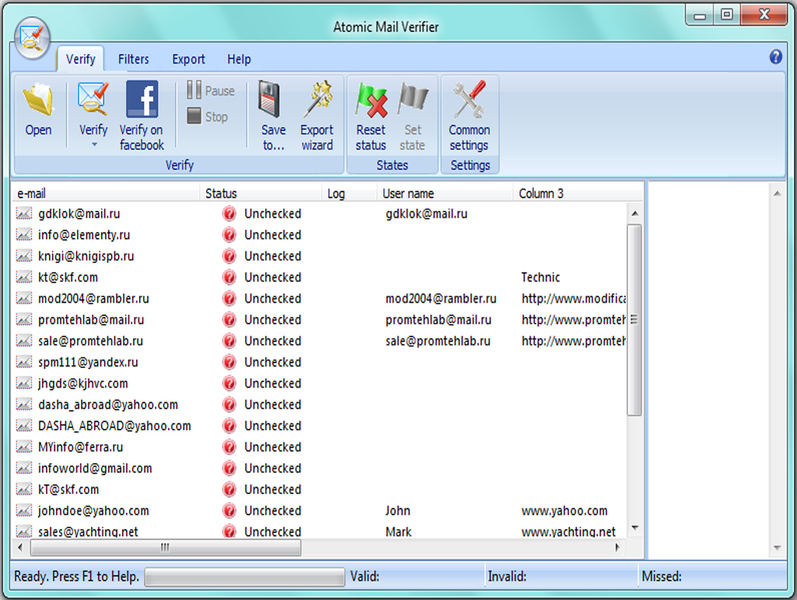The height and width of the screenshot is (600, 797).
Task: Click the list's scroll down arrow
Action: [x=635, y=528]
